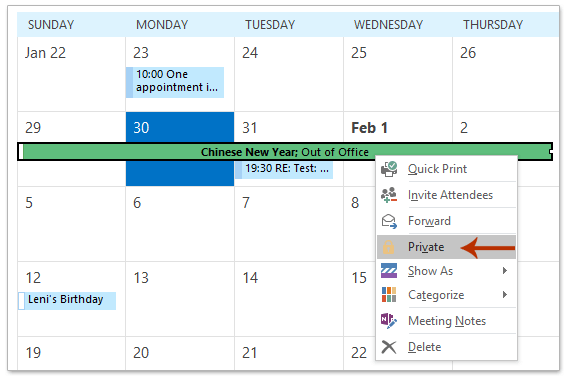Click the Meeting Notes OneNote icon
Screen dimensions: 567x380
[x=389, y=321]
